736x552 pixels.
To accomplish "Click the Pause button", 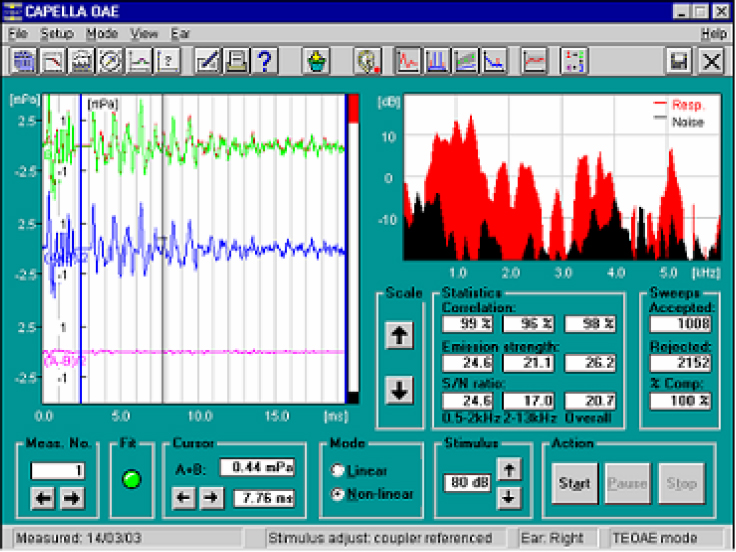I will [x=628, y=483].
